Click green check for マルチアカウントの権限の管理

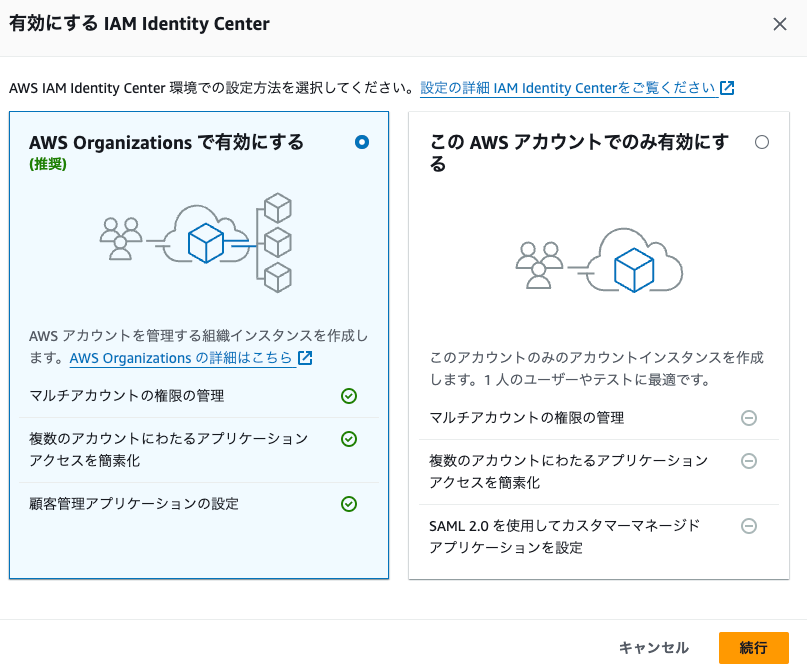[x=349, y=396]
